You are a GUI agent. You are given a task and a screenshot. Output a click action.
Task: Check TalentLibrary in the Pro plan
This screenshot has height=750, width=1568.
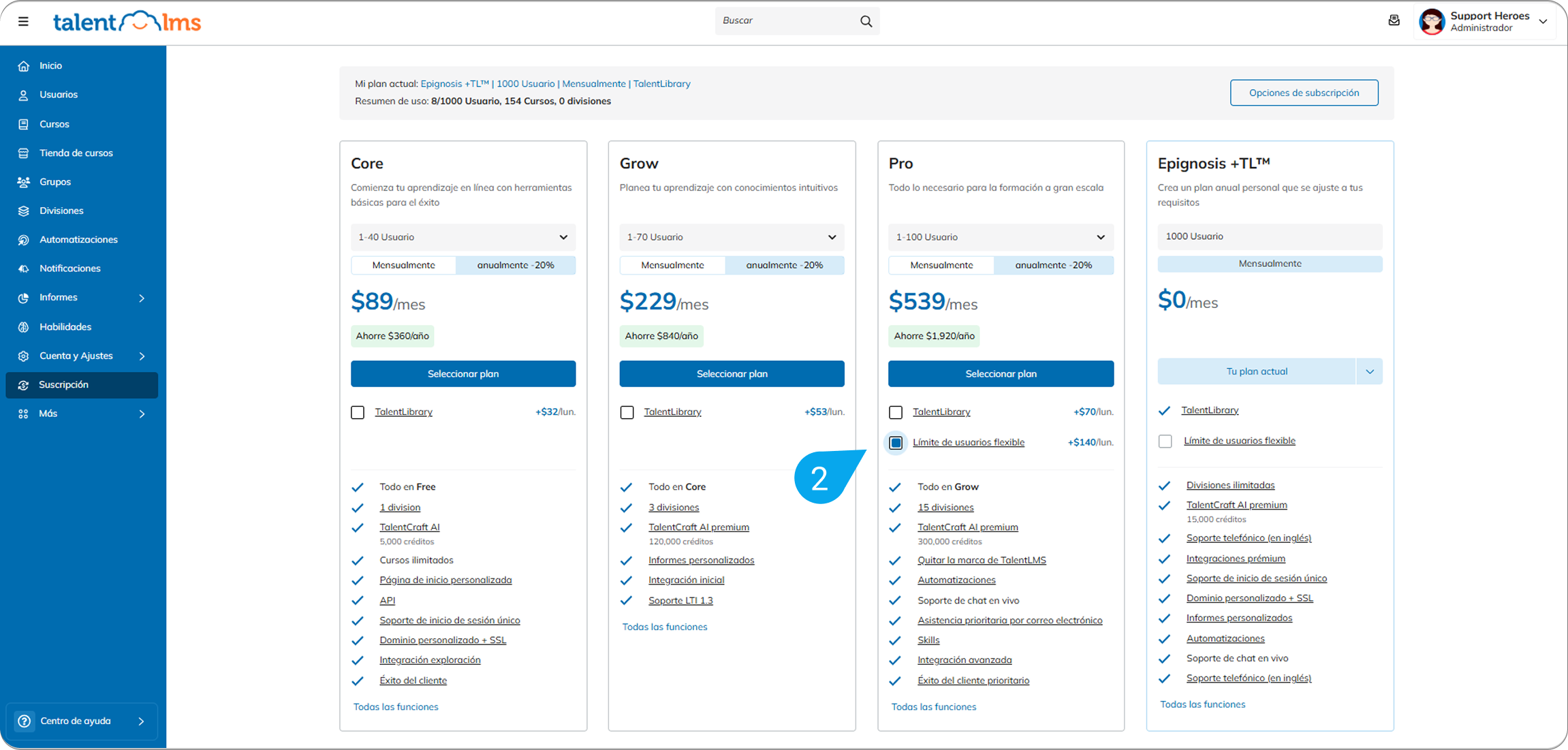896,412
